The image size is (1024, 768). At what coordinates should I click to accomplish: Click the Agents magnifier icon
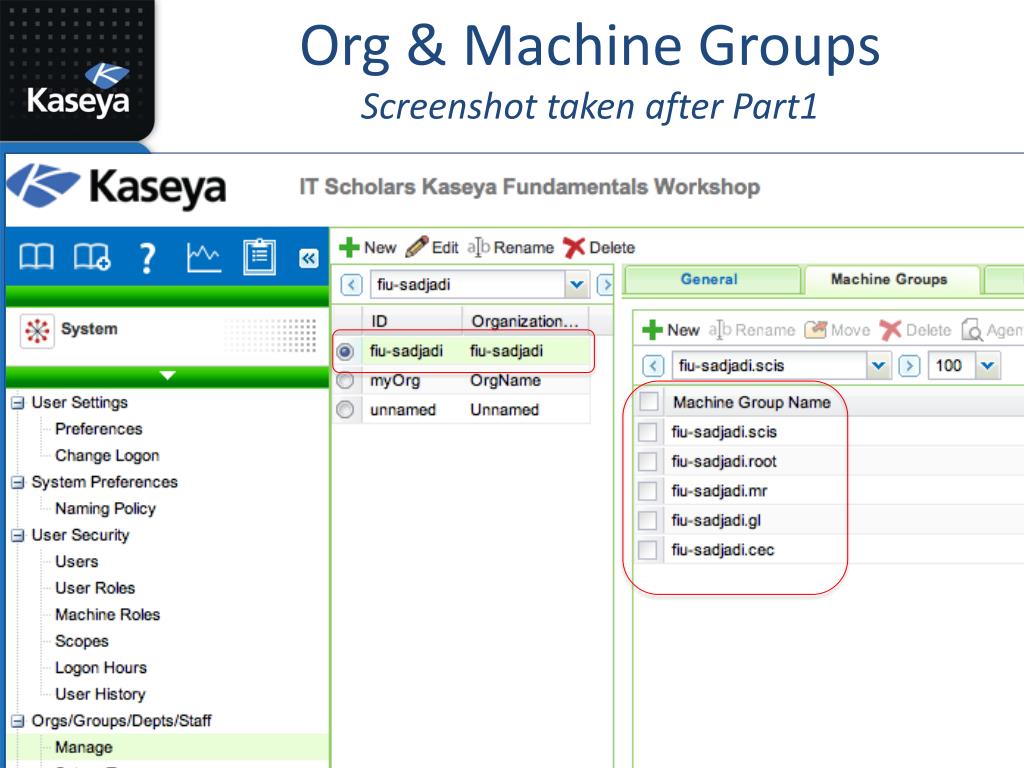point(972,330)
